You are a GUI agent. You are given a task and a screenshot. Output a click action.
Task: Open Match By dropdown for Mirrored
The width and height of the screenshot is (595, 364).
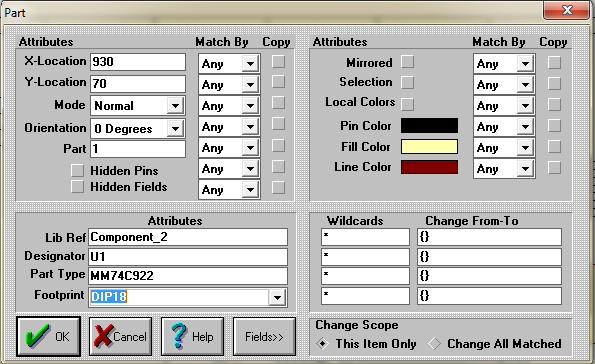pos(526,63)
